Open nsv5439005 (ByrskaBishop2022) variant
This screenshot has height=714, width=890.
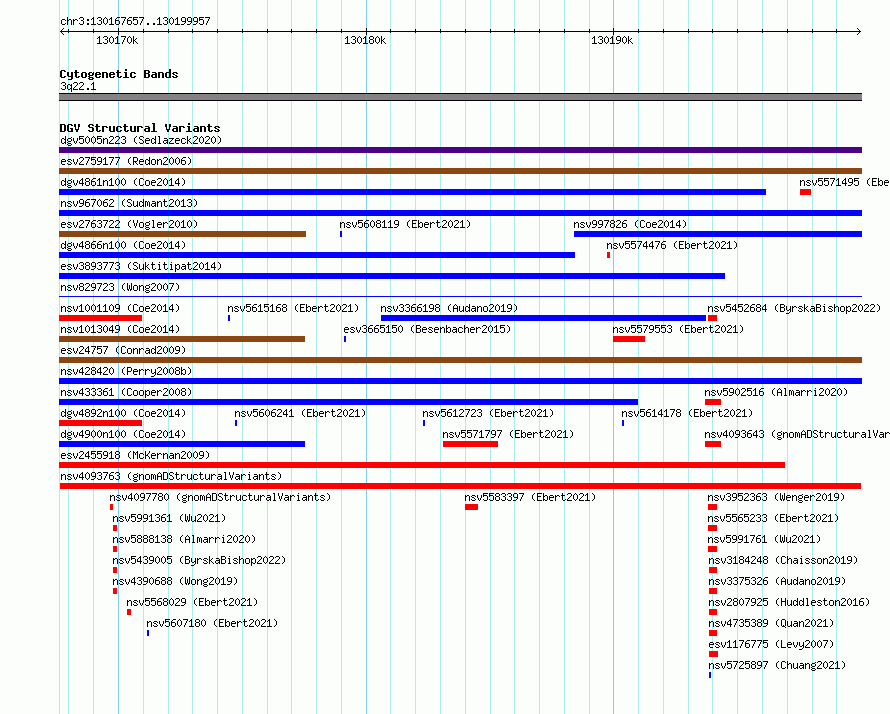pos(199,560)
